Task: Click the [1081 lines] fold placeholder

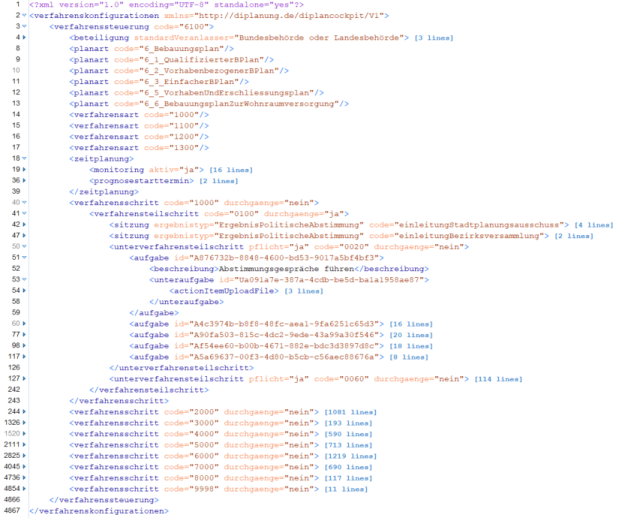Action: [351, 412]
